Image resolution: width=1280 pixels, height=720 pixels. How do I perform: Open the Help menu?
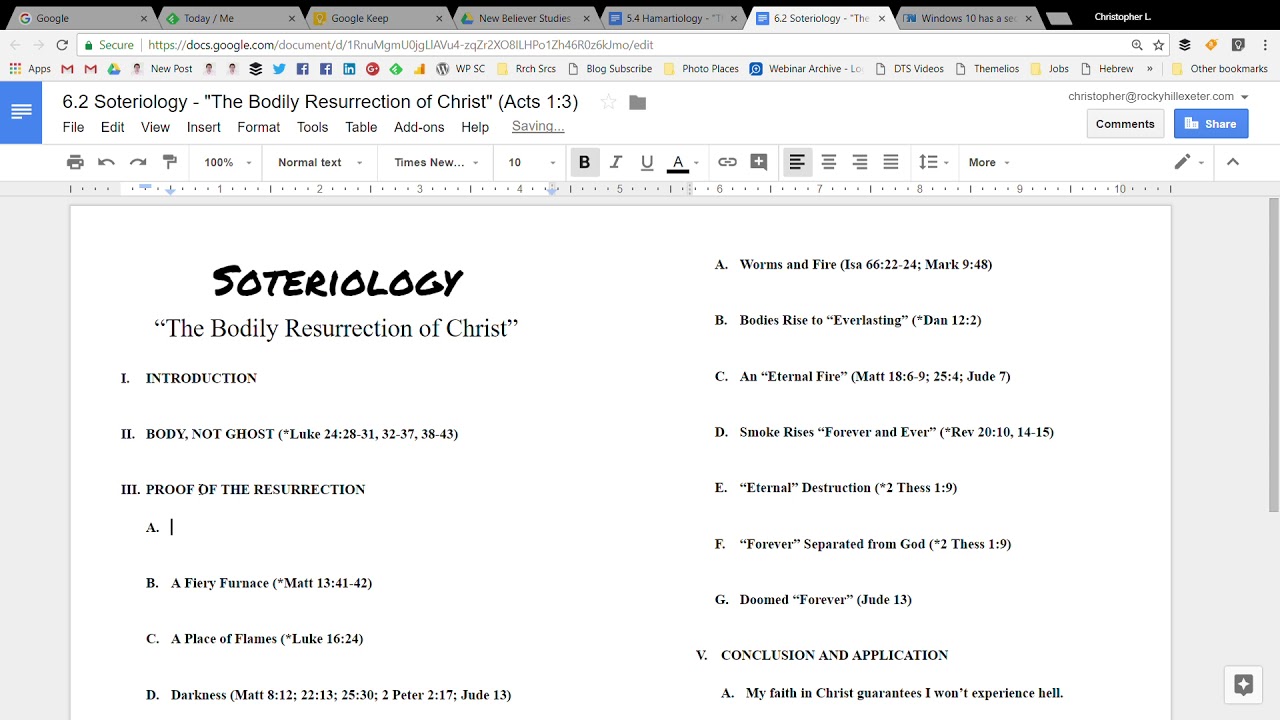(x=475, y=127)
